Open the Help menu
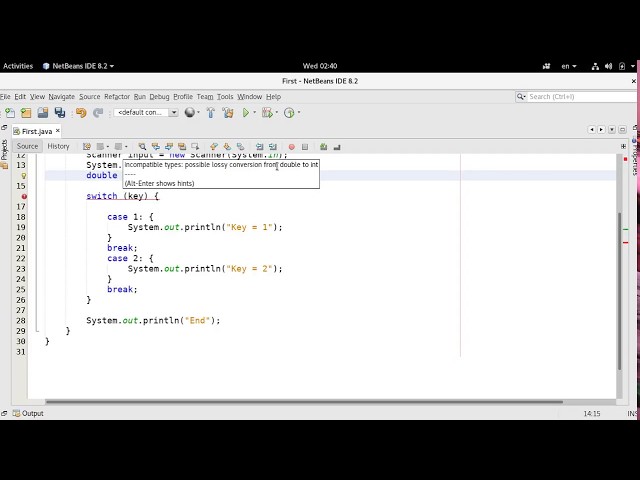This screenshot has width=640, height=480. coord(273,97)
